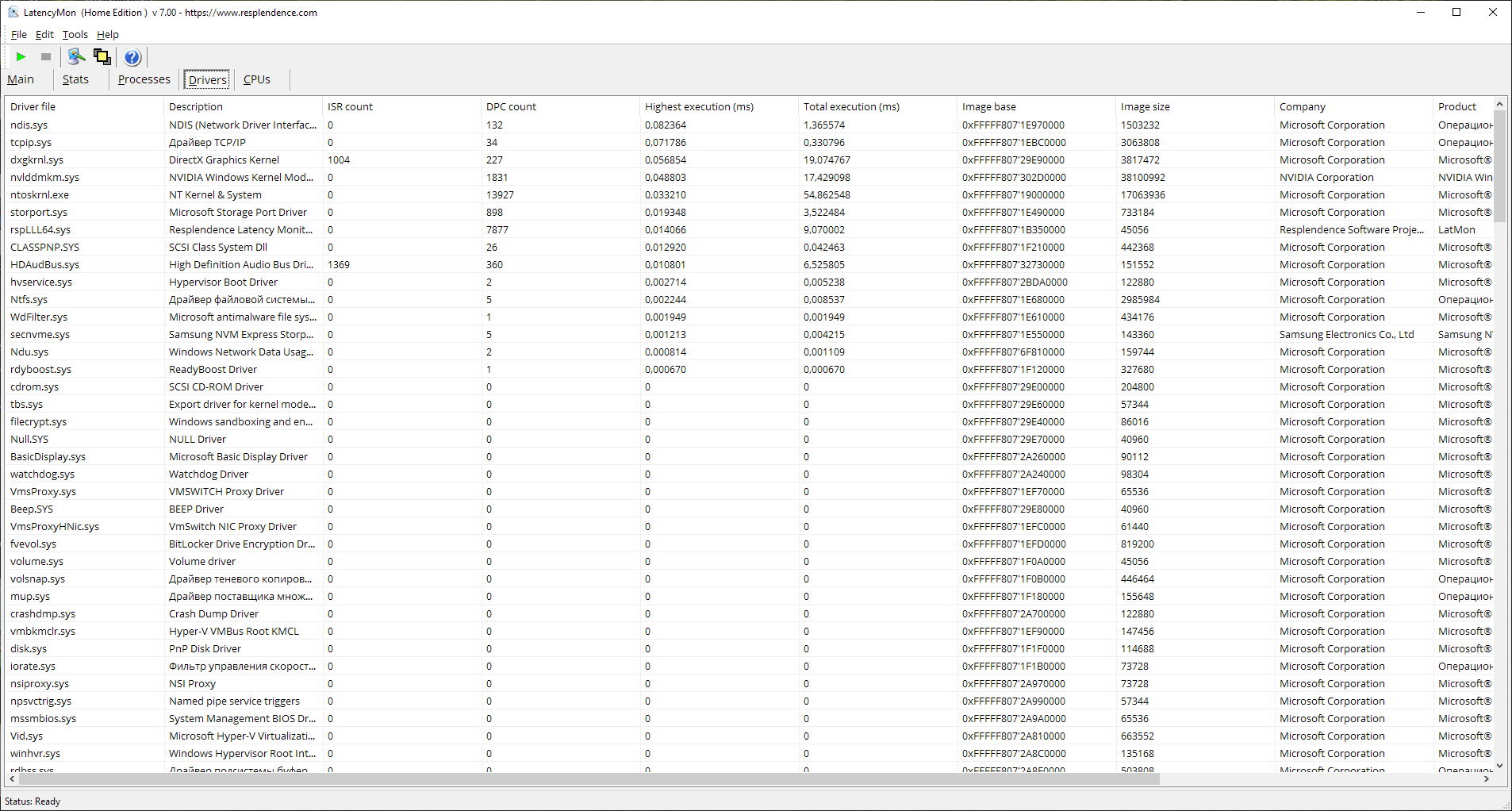This screenshot has height=811, width=1512.
Task: Click the winhvr.sys file name
Action: click(x=35, y=753)
